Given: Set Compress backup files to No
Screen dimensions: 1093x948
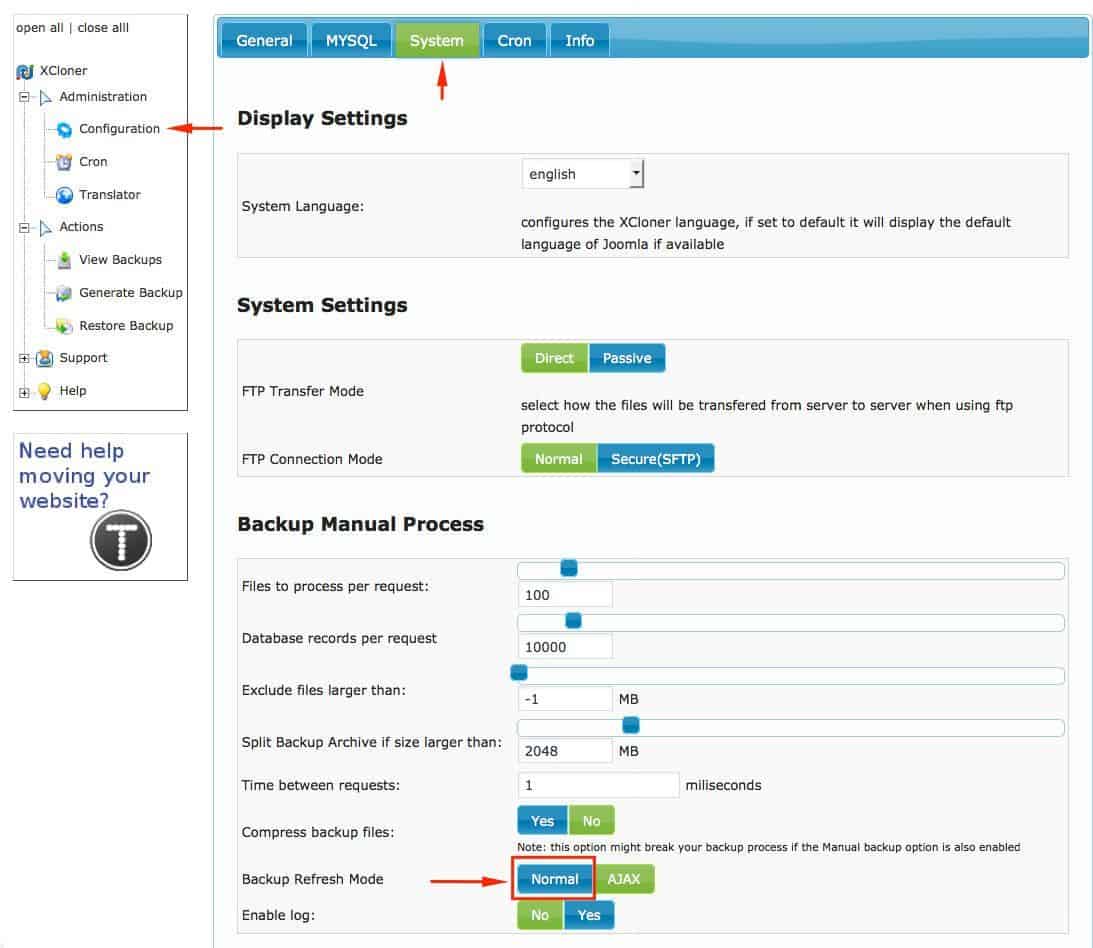Looking at the screenshot, I should pos(591,820).
